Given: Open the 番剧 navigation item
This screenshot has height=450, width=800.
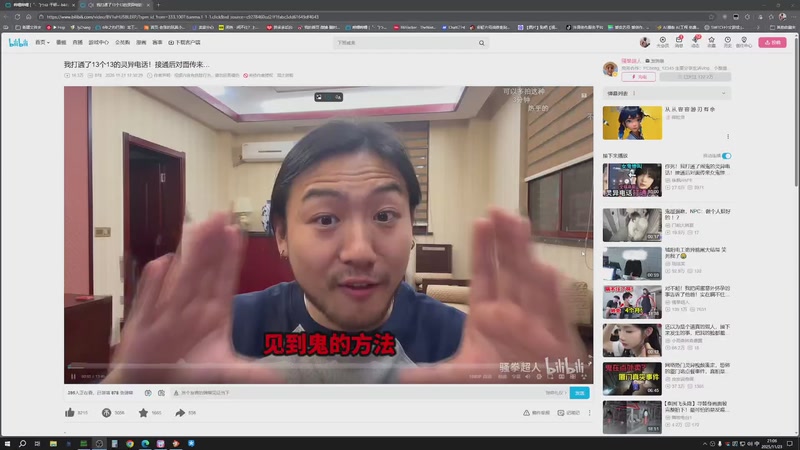Looking at the screenshot, I should tap(61, 42).
